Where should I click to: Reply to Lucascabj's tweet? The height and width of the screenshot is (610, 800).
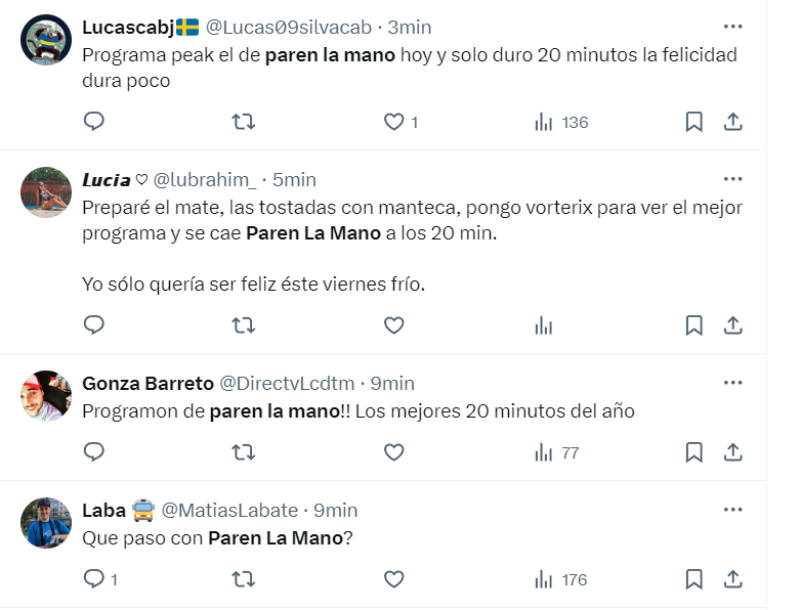point(94,122)
